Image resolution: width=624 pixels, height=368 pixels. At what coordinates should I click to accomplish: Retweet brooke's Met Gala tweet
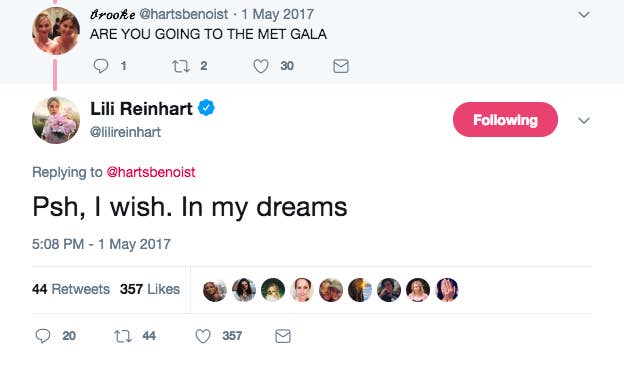(x=181, y=66)
